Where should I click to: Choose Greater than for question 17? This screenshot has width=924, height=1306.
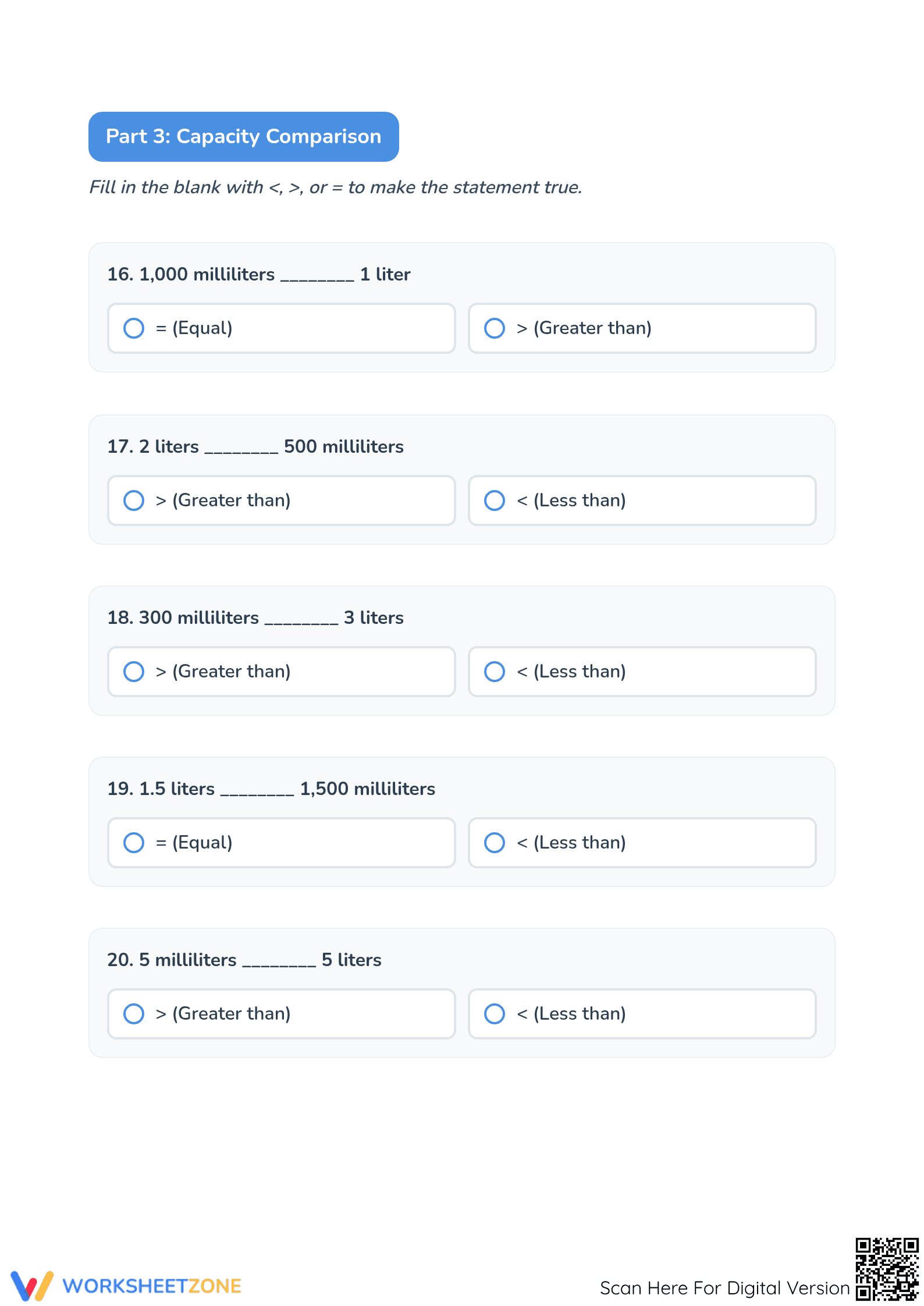(x=134, y=501)
